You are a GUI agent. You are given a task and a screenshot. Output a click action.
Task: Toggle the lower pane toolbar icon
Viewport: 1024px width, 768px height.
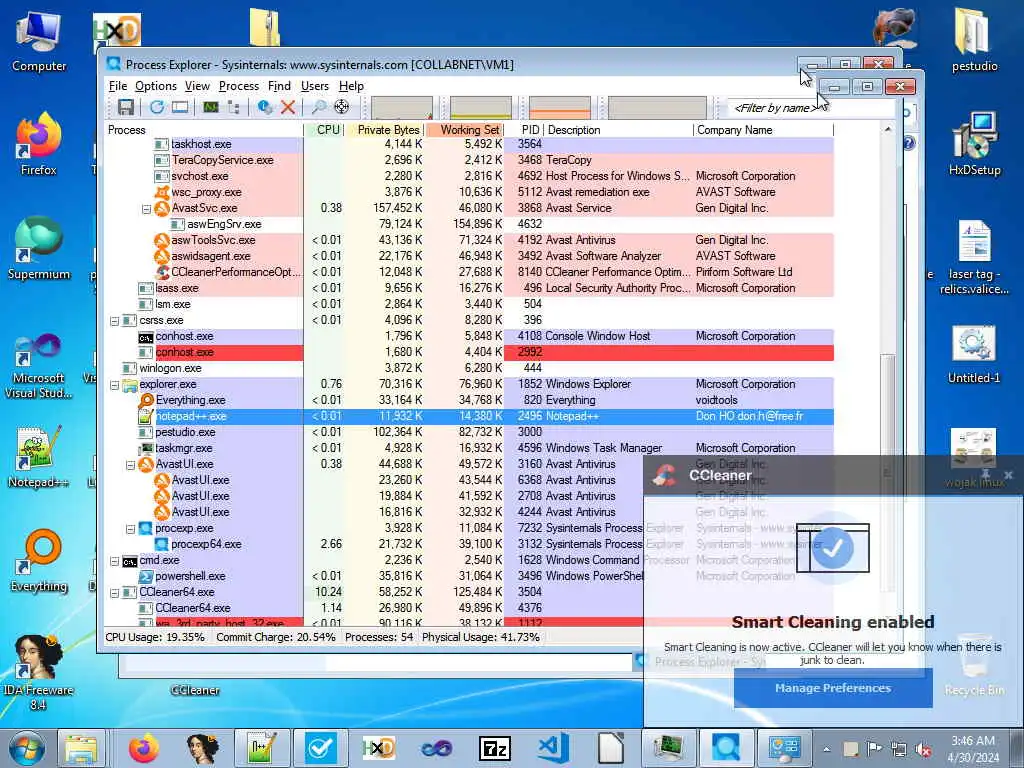pyautogui.click(x=180, y=107)
